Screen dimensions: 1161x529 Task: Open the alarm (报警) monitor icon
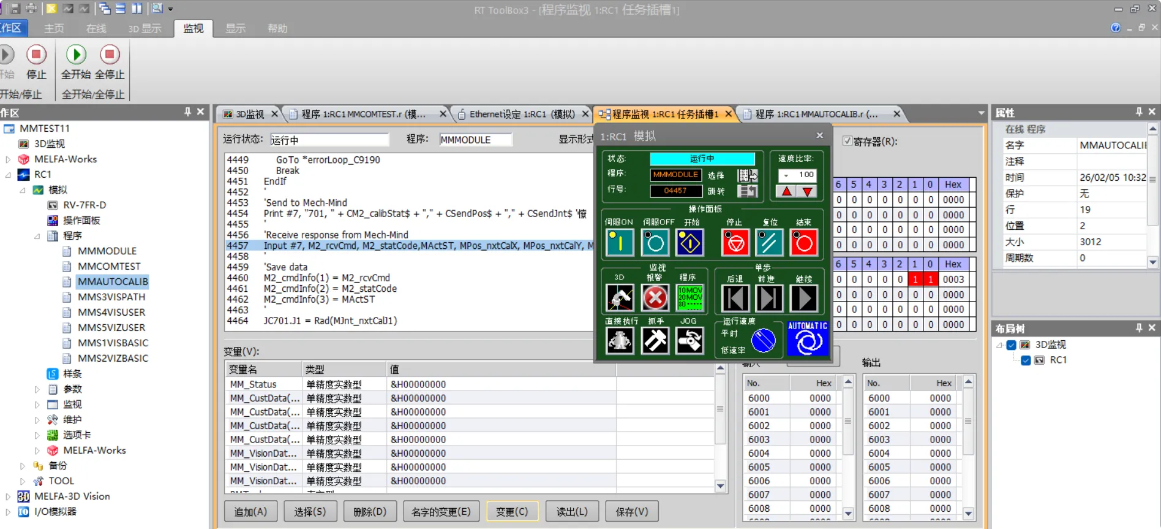(x=655, y=298)
